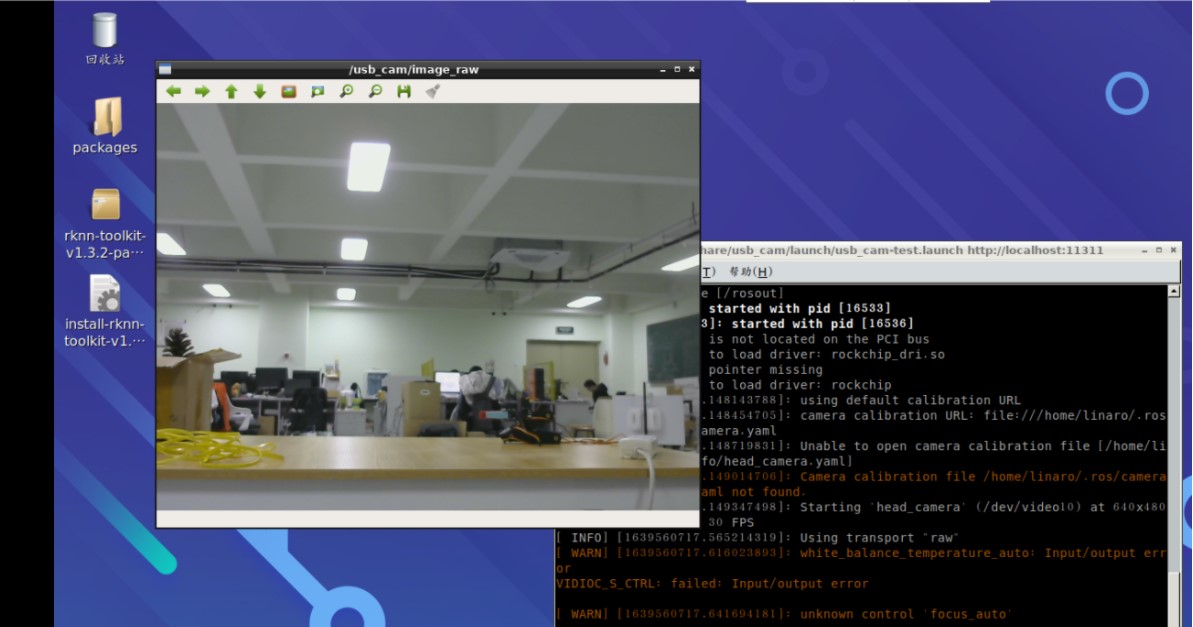Click the "Starting 'head_camera'" terminal line
The width and height of the screenshot is (1193, 627).
933,507
